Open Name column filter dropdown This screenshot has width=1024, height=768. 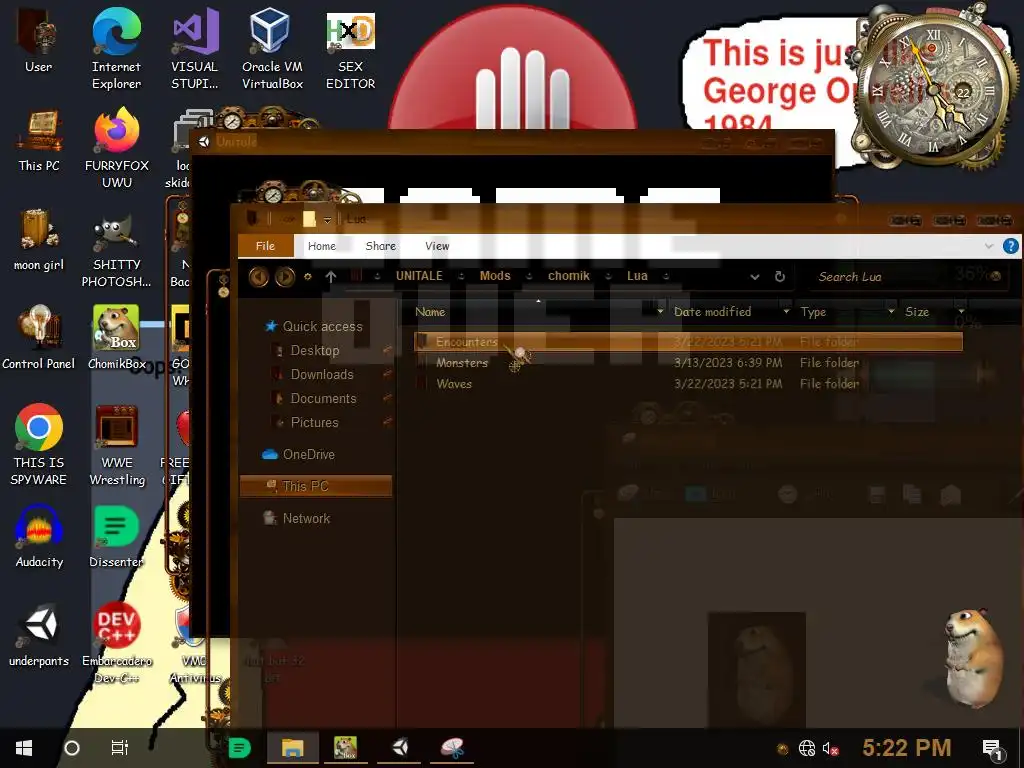660,312
